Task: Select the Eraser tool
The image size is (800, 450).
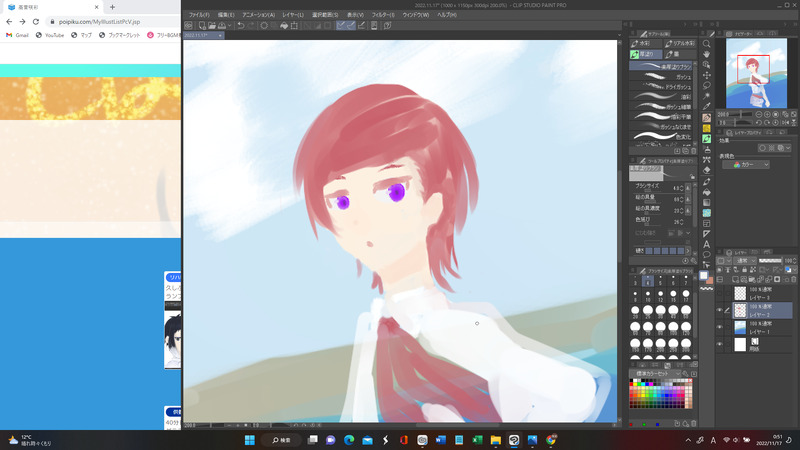Action: 707,170
